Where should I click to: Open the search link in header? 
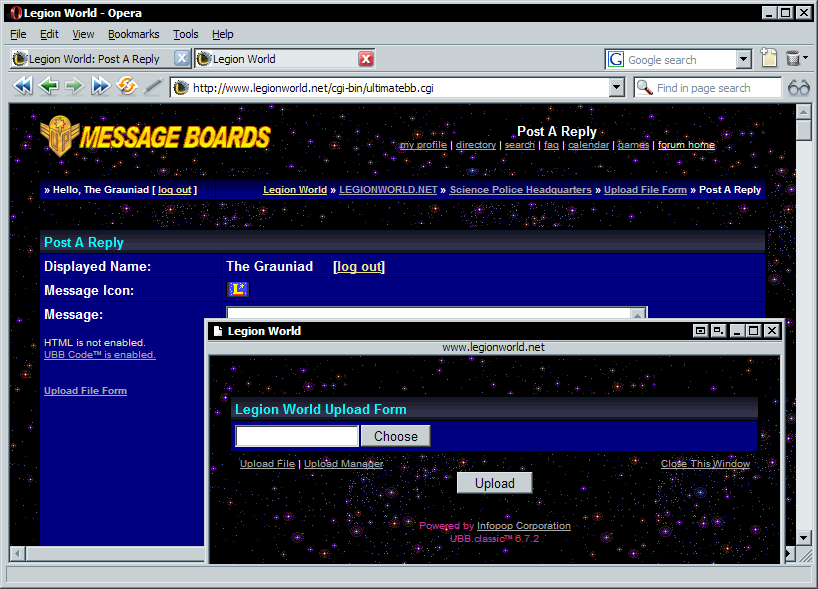(x=520, y=145)
